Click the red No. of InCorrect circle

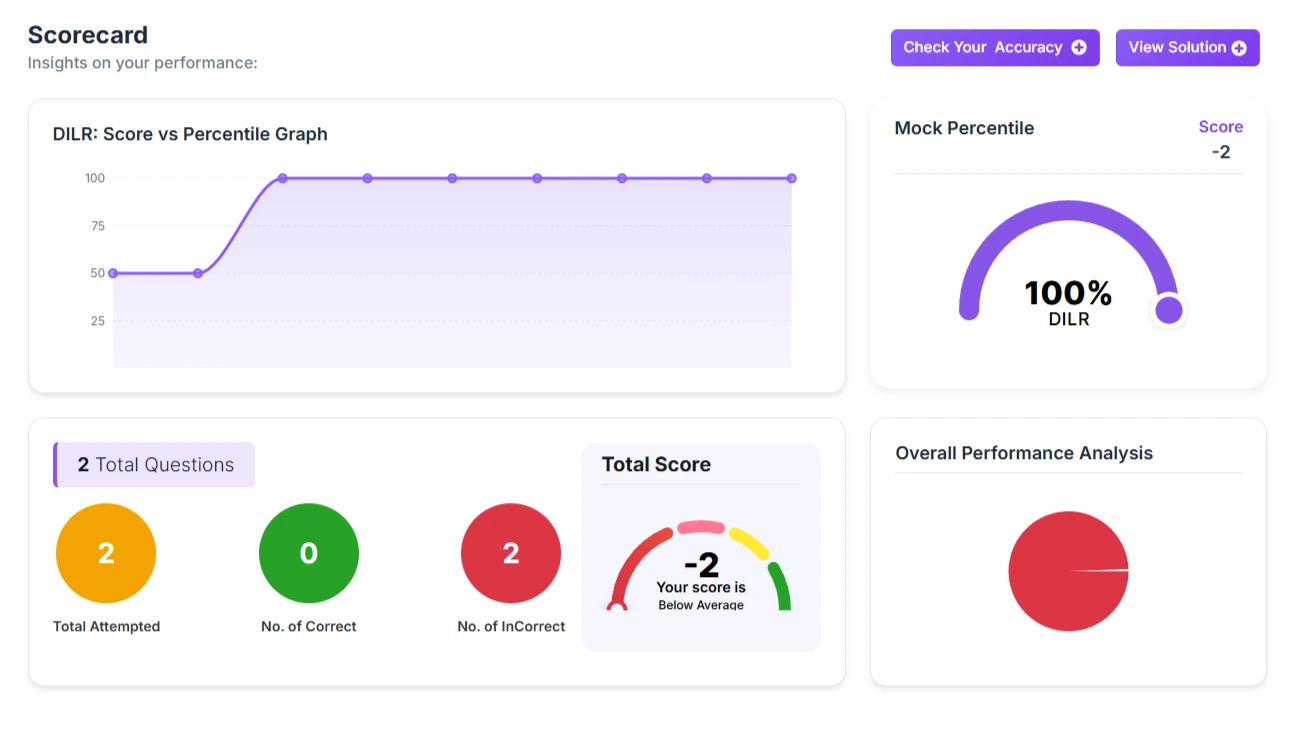click(x=511, y=553)
